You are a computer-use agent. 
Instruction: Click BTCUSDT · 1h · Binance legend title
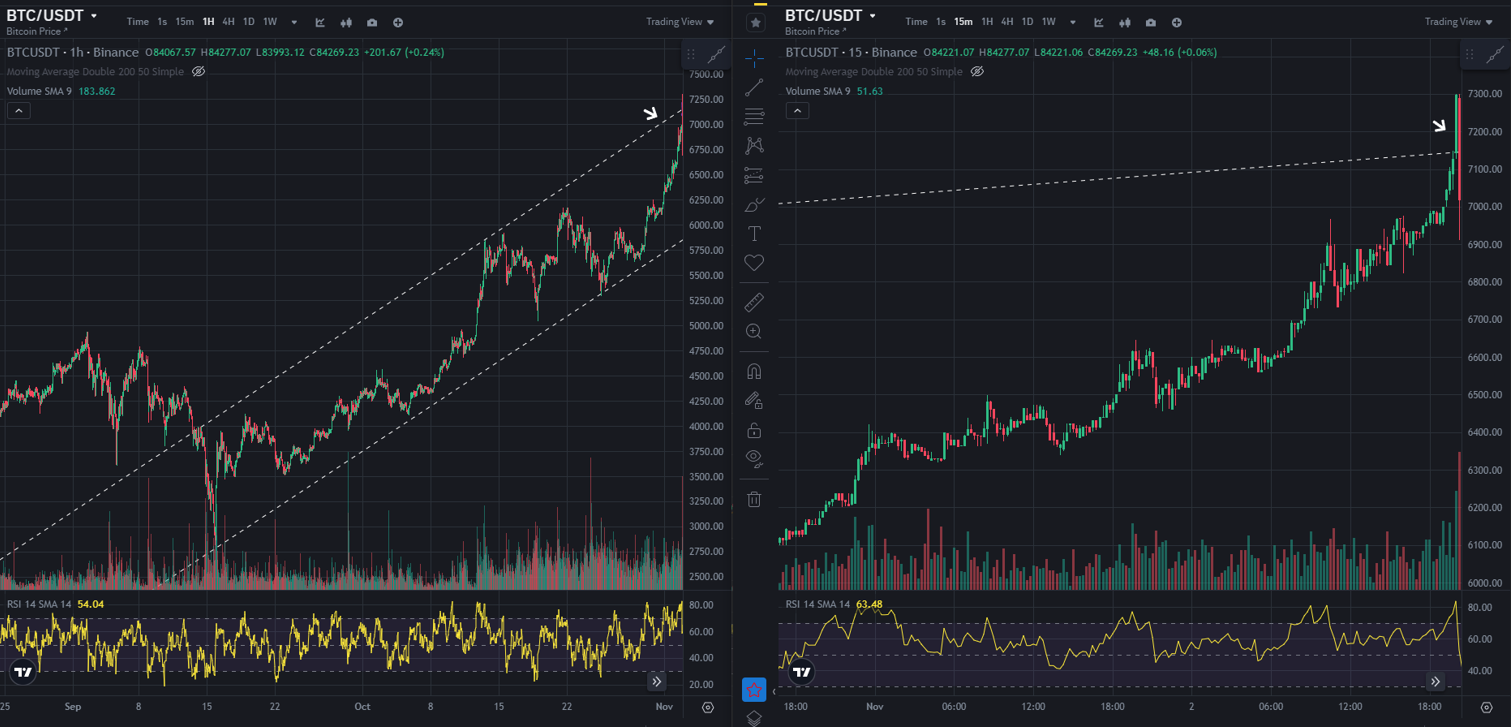[73, 52]
